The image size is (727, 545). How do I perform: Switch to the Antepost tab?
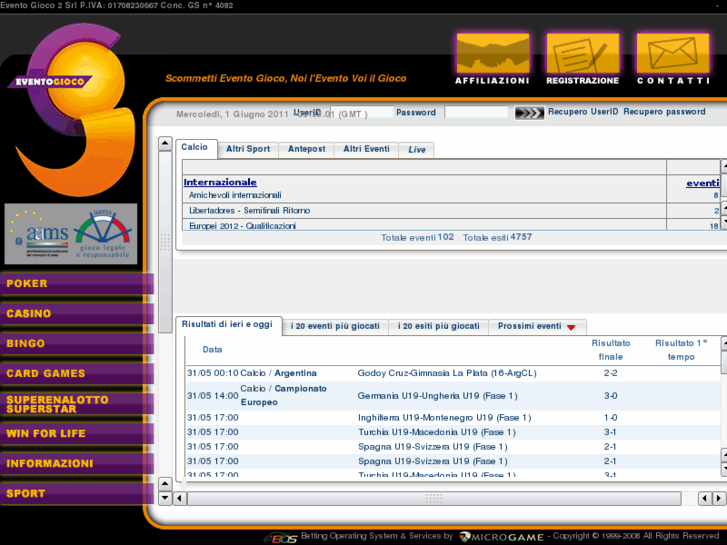(x=306, y=149)
